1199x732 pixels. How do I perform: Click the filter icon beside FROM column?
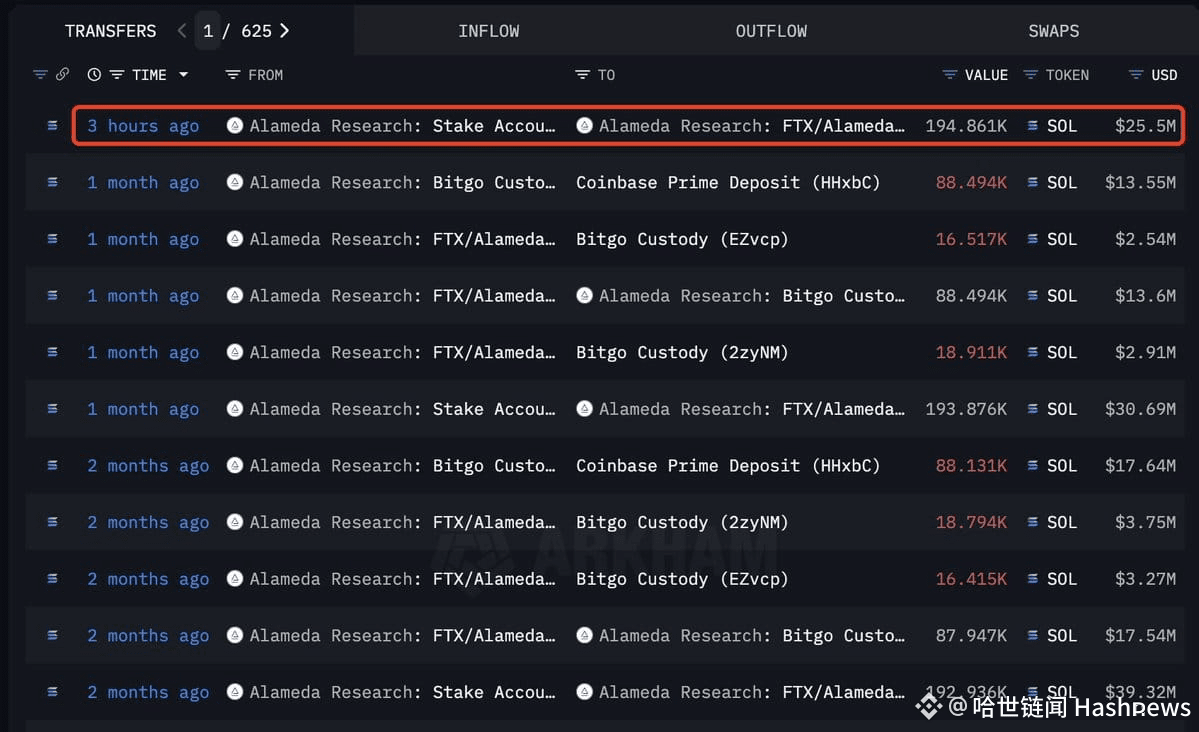[233, 75]
